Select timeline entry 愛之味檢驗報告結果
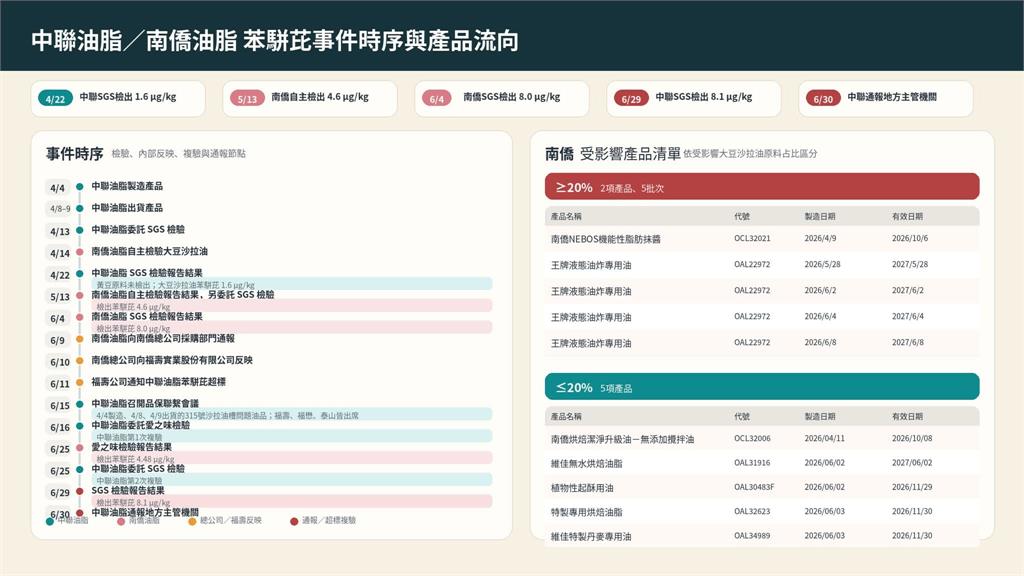 coord(132,447)
